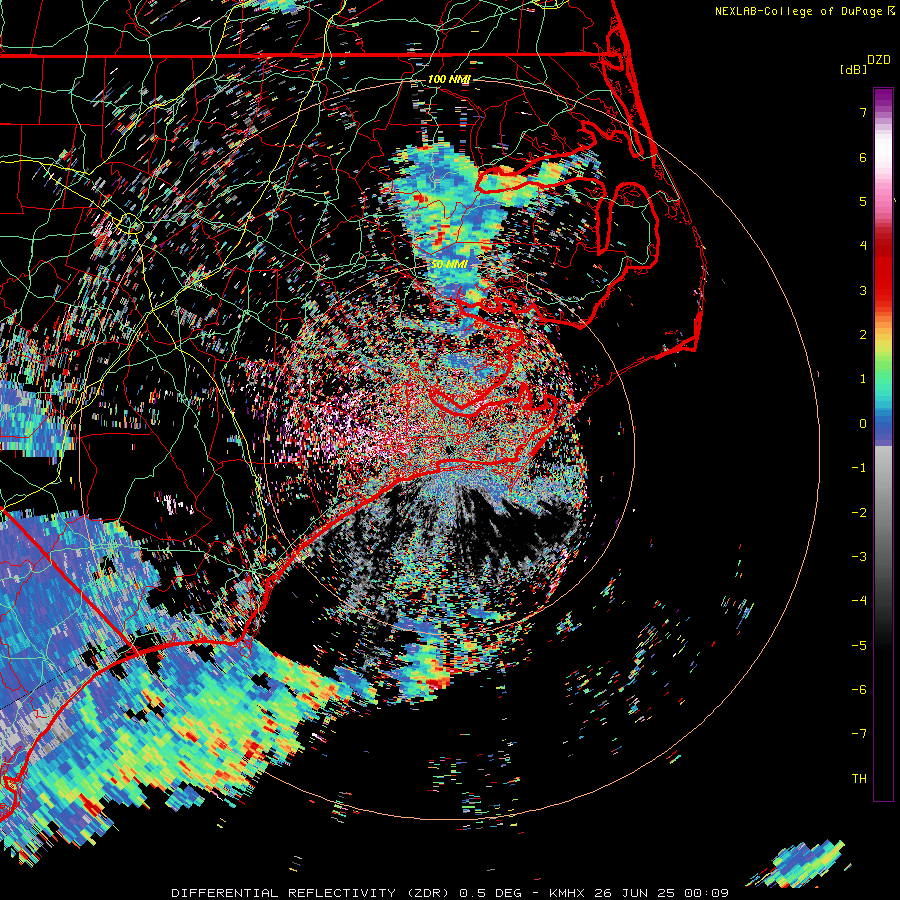Viewport: 900px width, 900px height.
Task: Click the 0 value on the color scale
Action: pos(863,424)
